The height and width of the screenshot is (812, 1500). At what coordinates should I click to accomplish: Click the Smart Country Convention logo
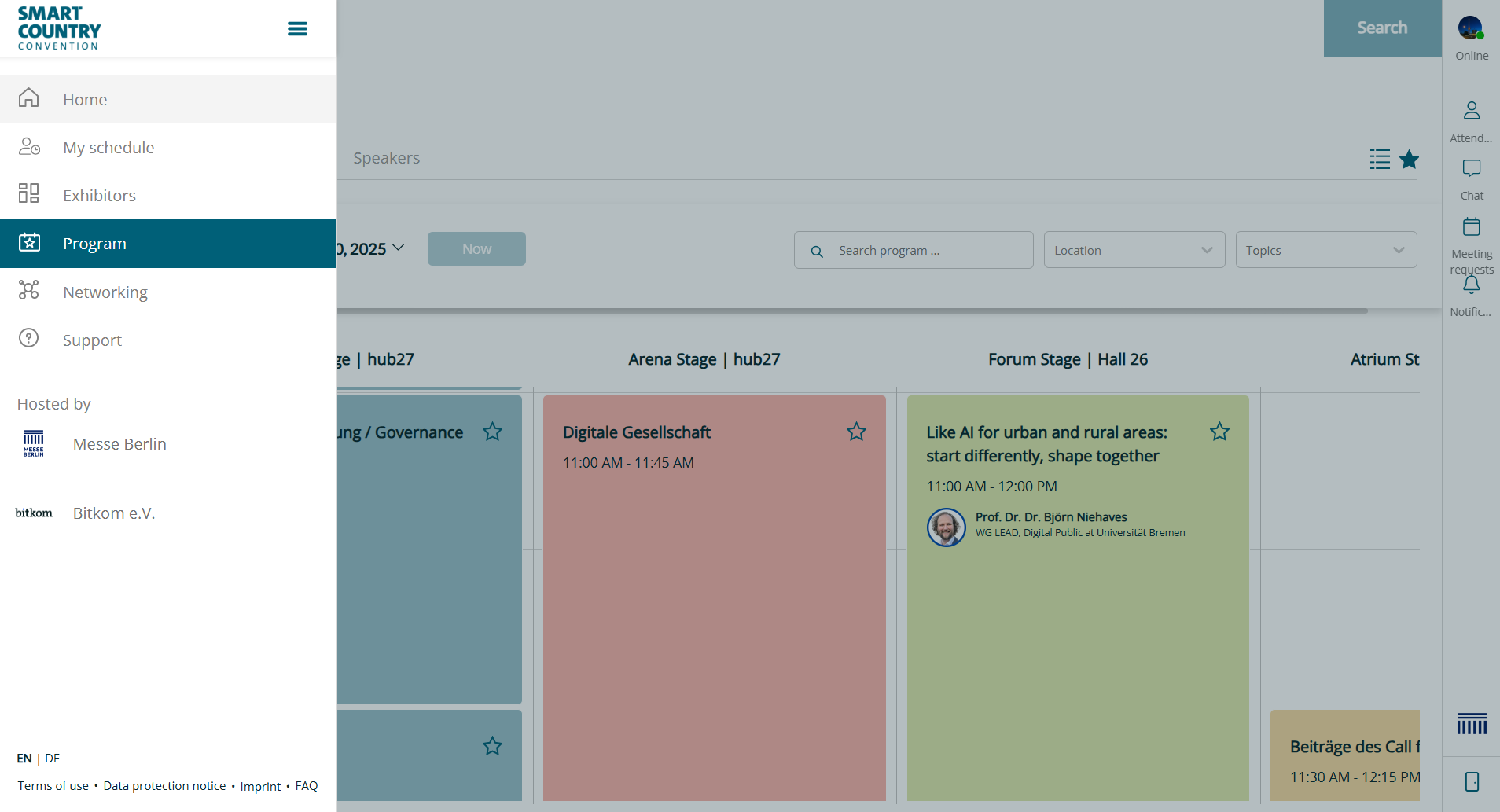[x=60, y=28]
